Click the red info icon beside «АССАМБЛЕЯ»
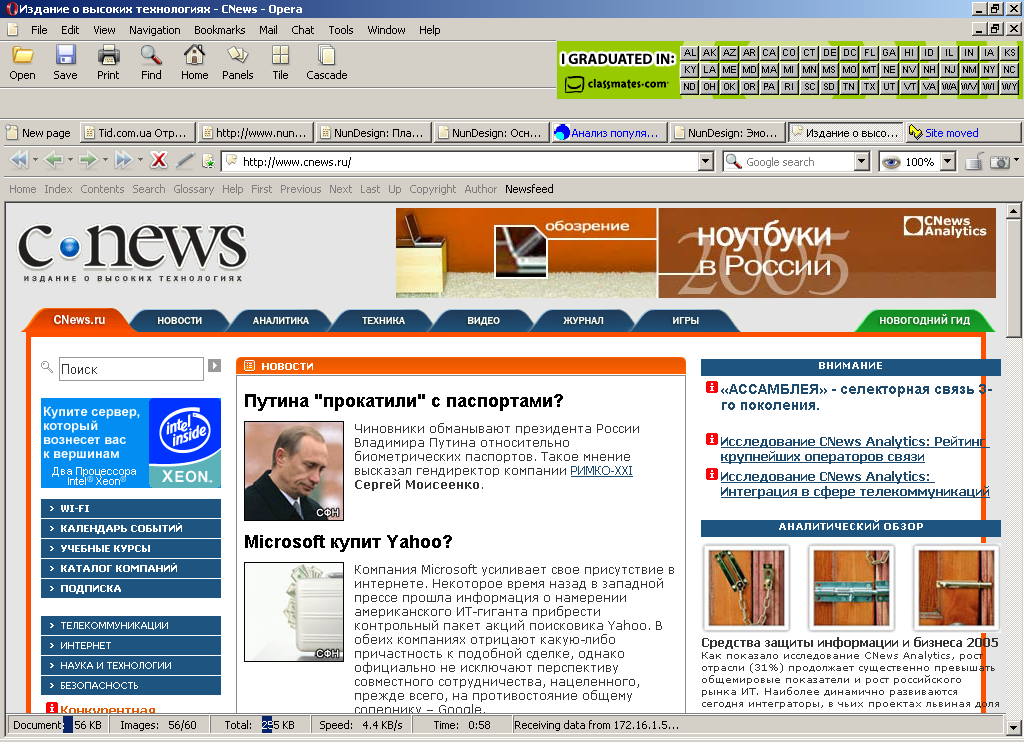 tap(712, 387)
